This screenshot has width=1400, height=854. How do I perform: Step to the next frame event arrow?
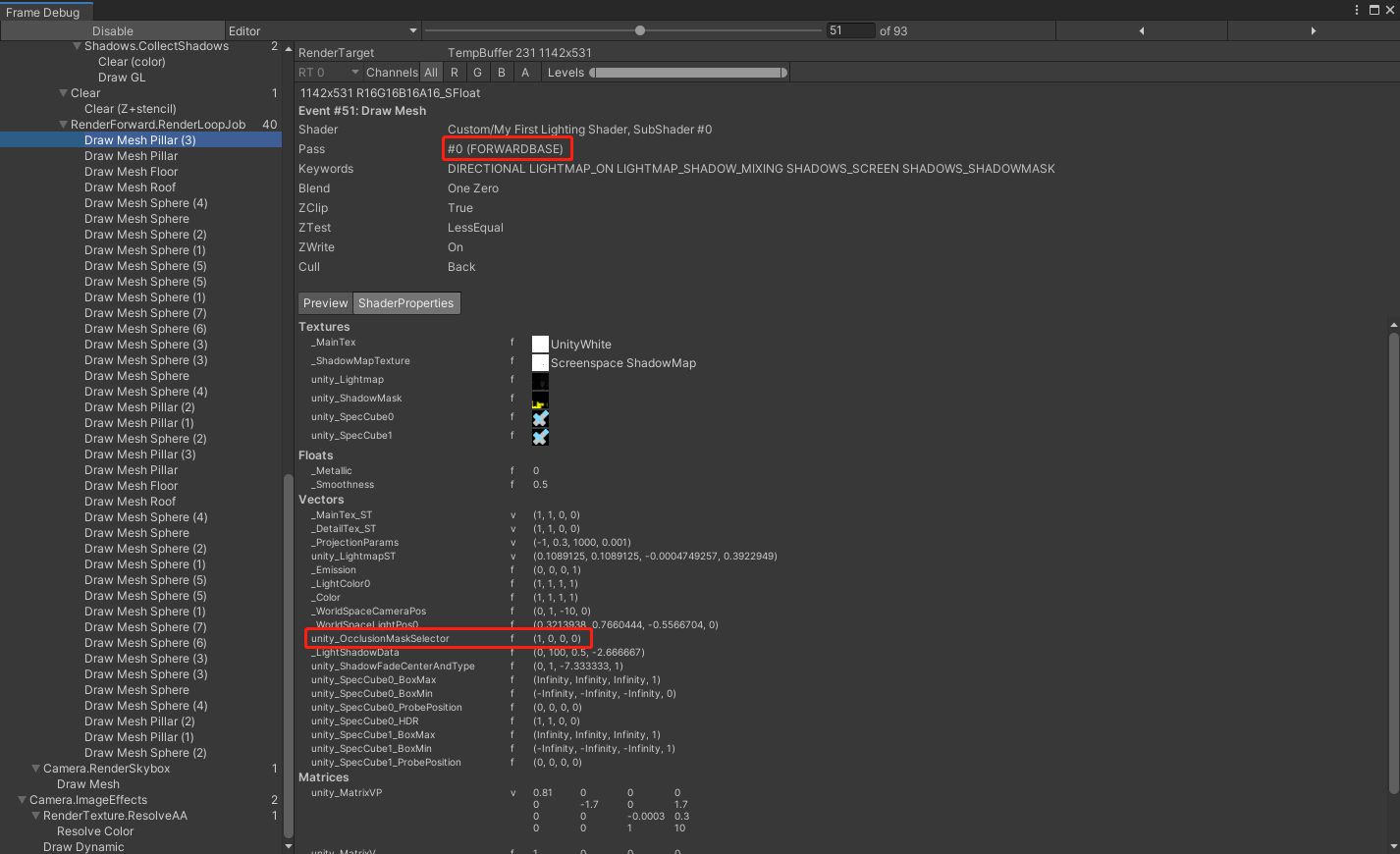point(1313,30)
